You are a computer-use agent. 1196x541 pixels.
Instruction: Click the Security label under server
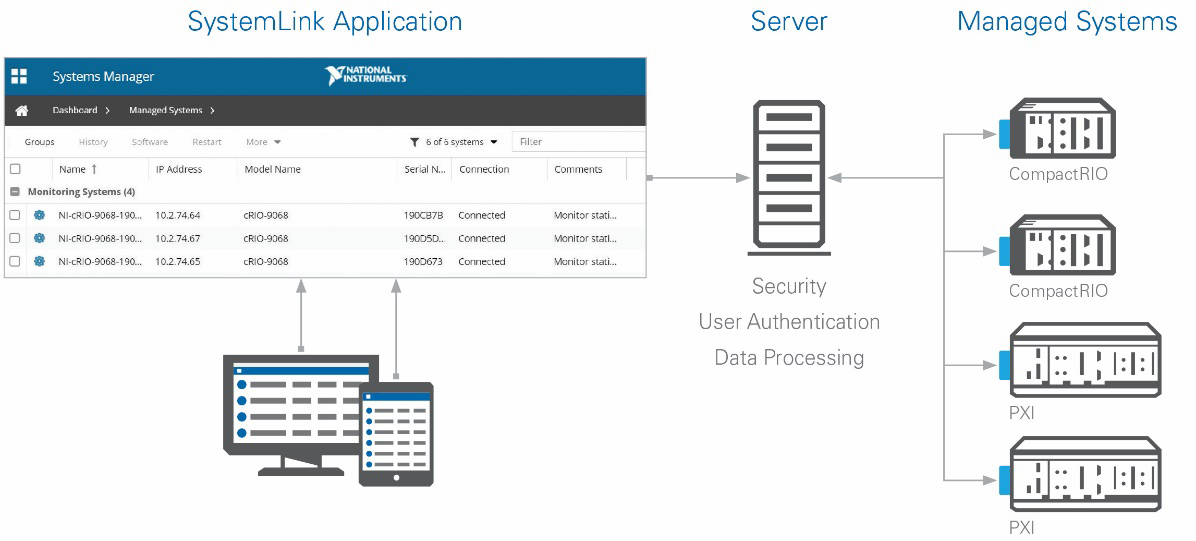pyautogui.click(x=789, y=286)
